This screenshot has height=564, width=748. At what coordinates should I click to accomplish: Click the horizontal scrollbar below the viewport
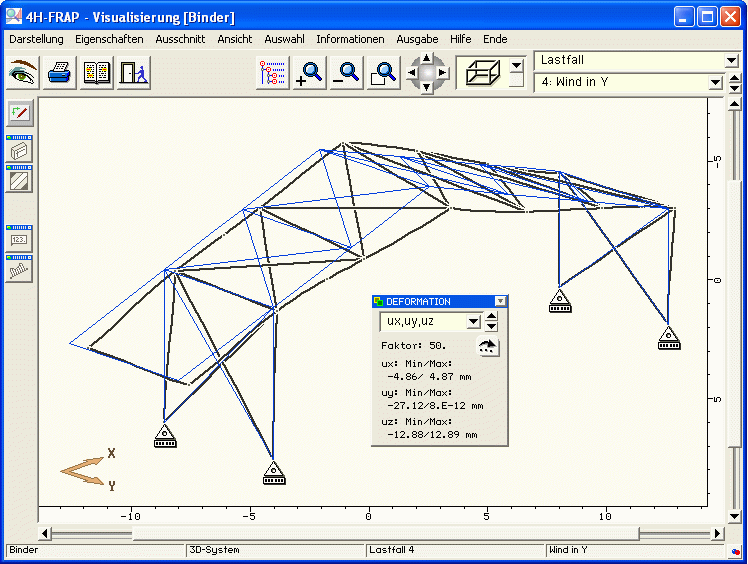[380, 533]
